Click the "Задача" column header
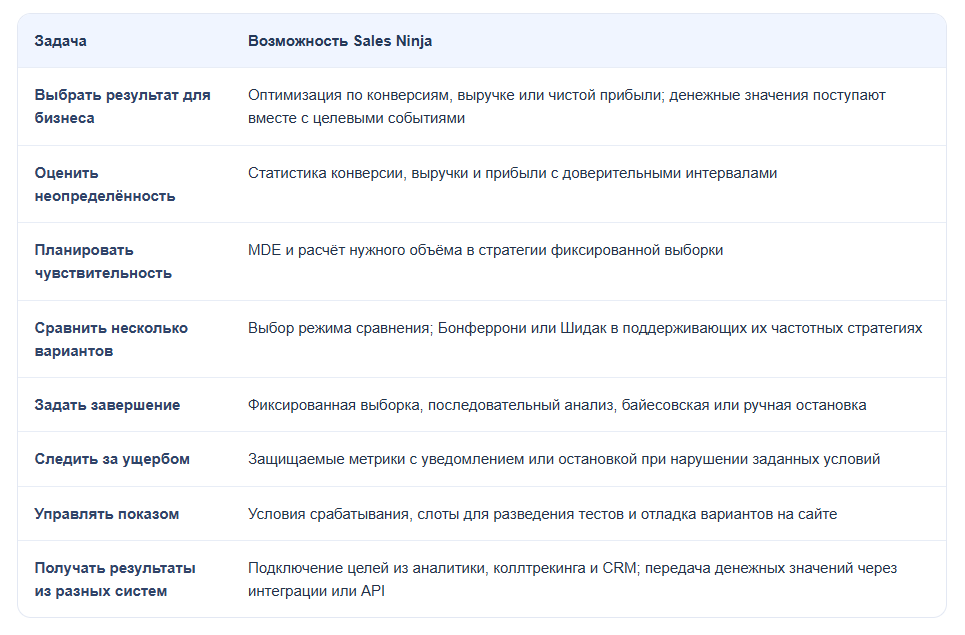This screenshot has height=635, width=965. (x=60, y=41)
